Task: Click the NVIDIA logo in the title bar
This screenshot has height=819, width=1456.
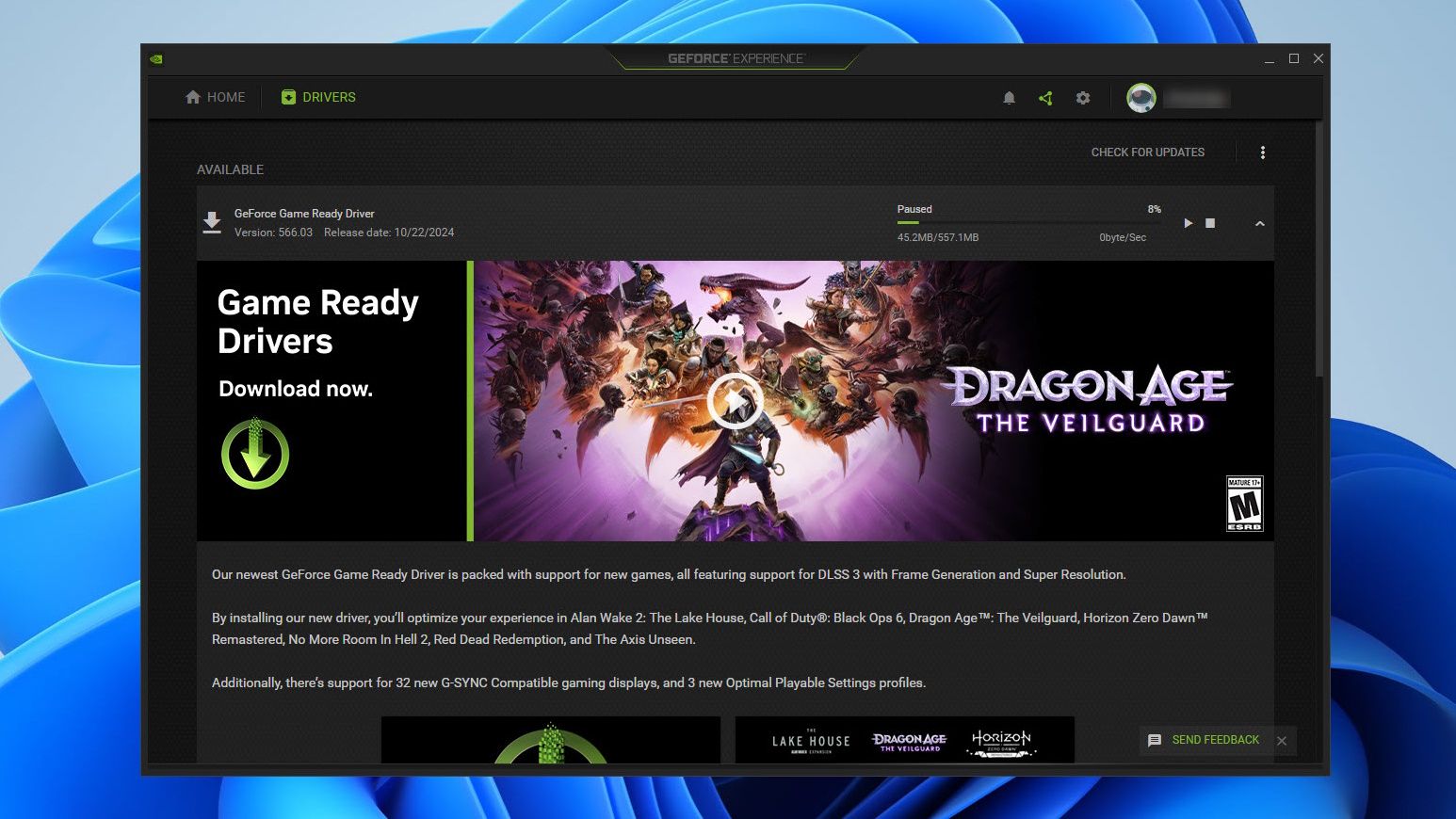Action: point(156,58)
